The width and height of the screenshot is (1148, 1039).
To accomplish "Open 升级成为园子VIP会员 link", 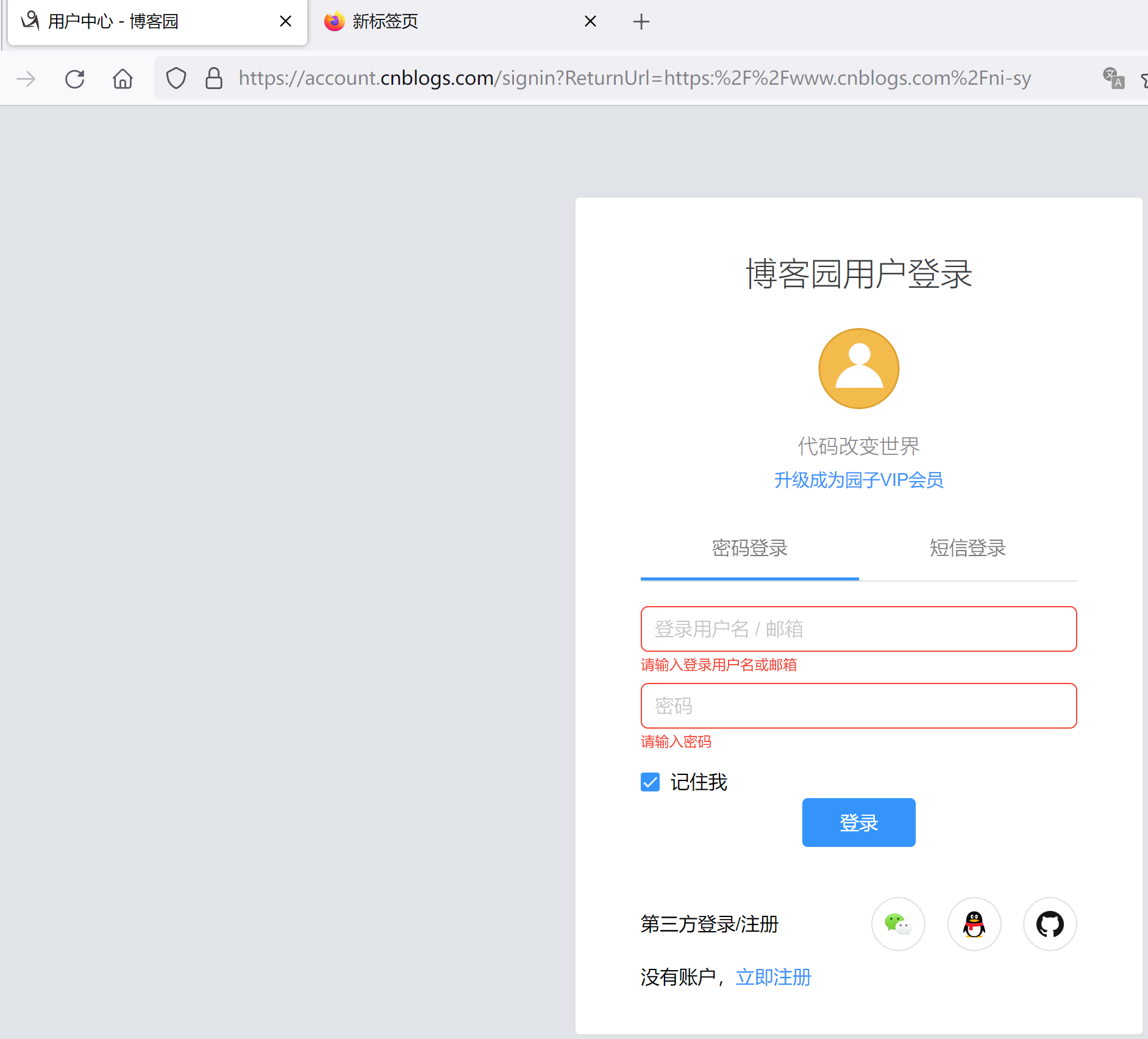I will (x=859, y=480).
